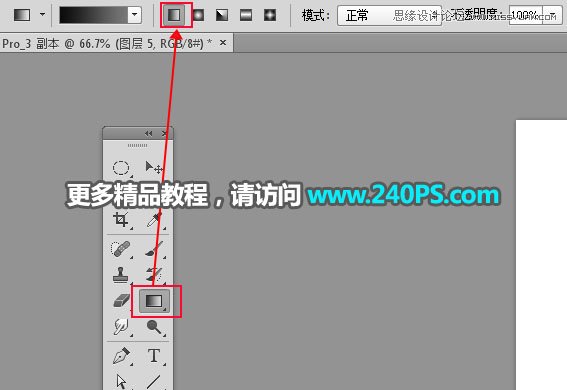
Task: Select the History Brush tool
Action: tap(154, 275)
